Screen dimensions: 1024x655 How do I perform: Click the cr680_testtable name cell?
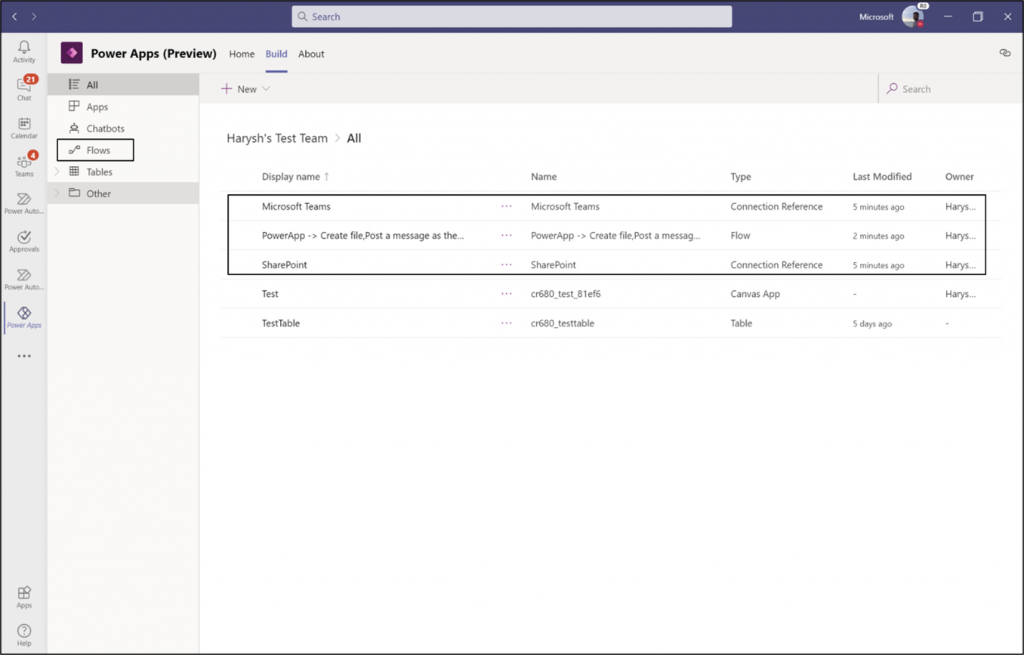point(562,323)
